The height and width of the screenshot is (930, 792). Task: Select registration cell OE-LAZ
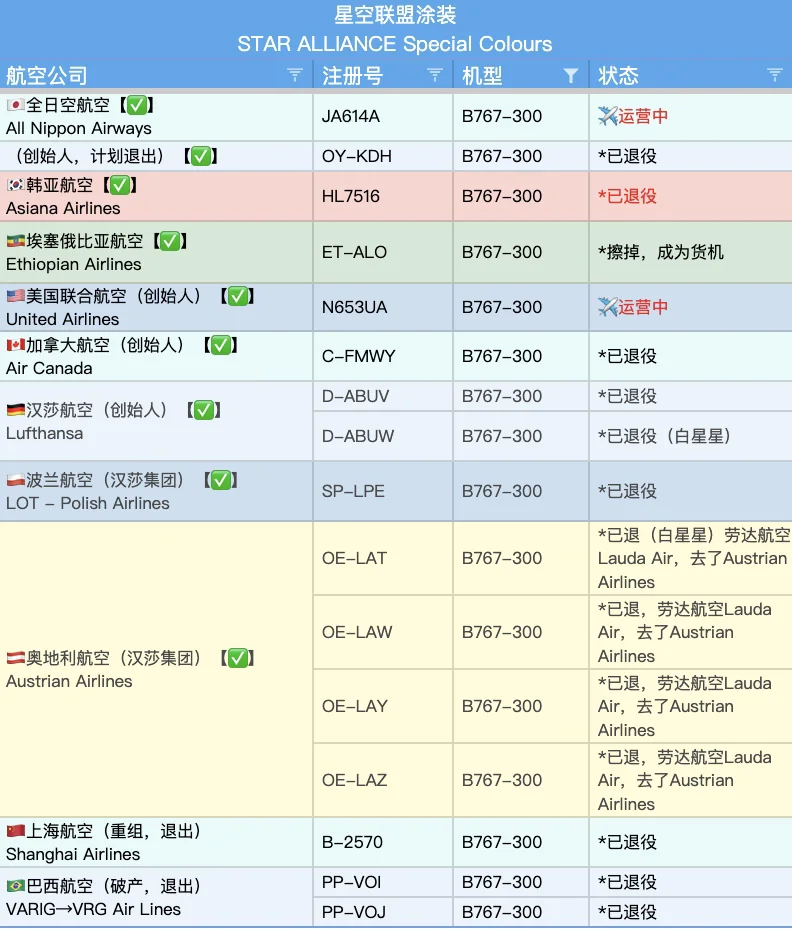383,780
